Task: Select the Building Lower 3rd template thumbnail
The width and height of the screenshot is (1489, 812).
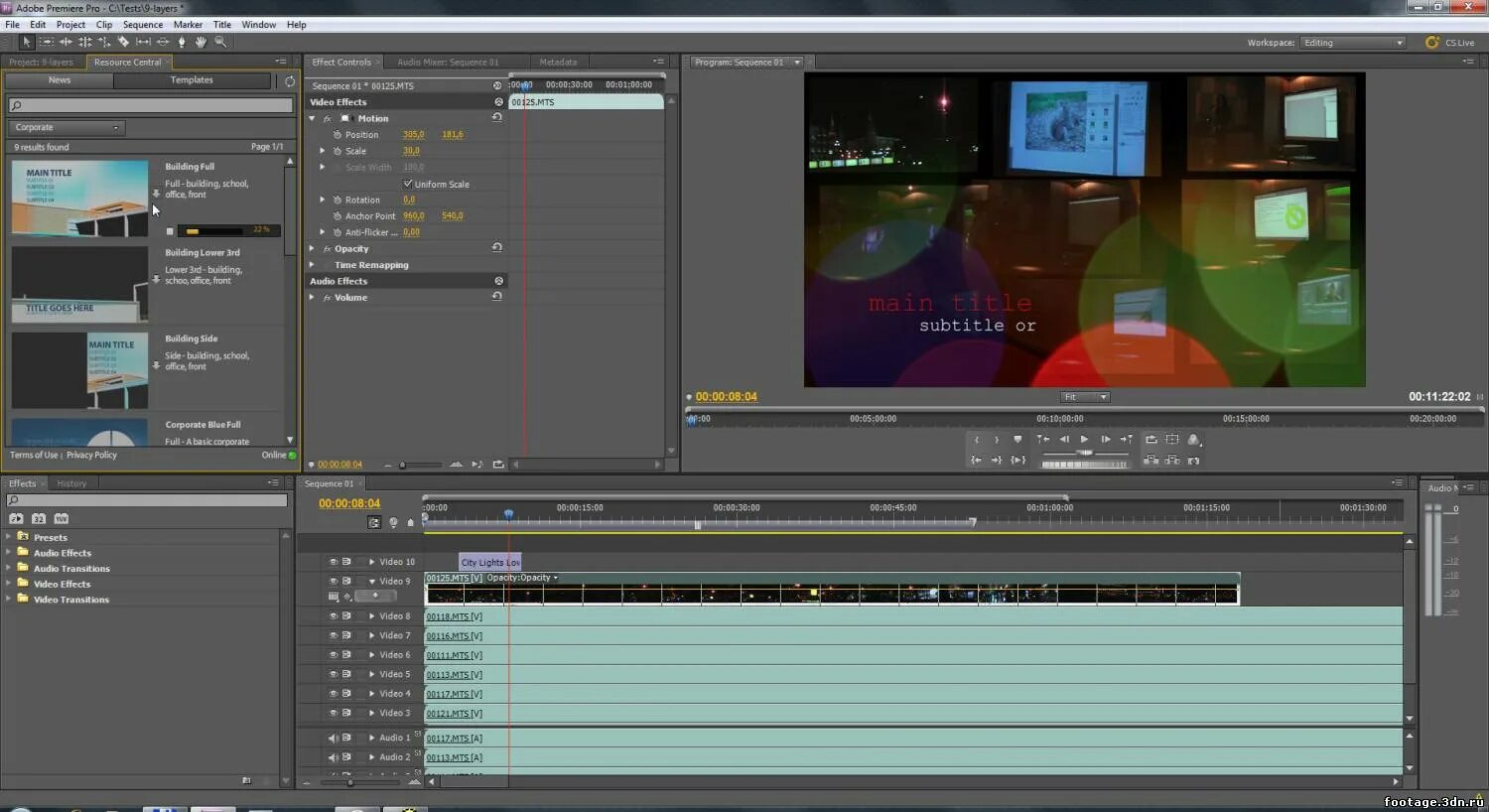Action: click(x=79, y=284)
